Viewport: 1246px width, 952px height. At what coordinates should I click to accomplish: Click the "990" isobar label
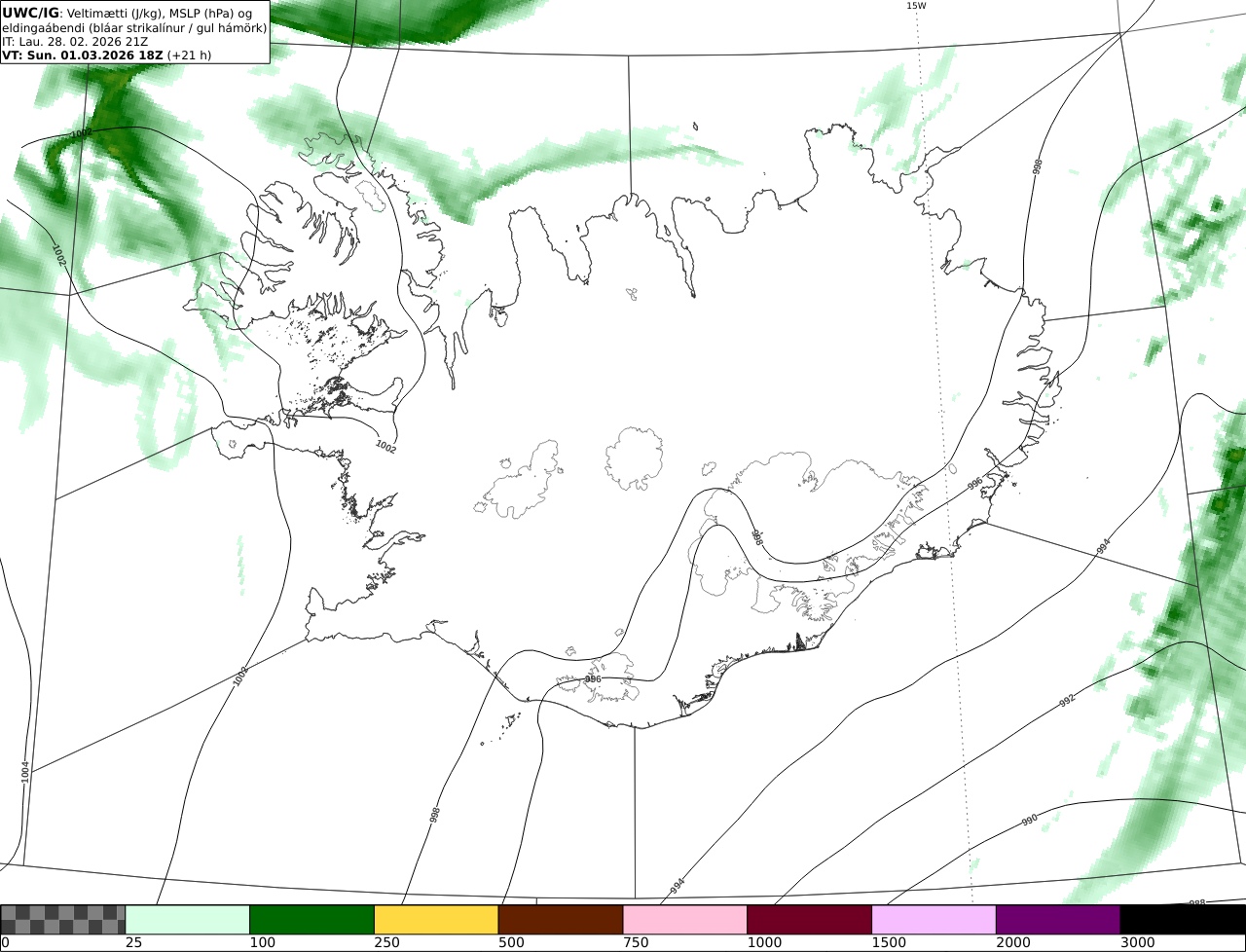click(x=1030, y=820)
